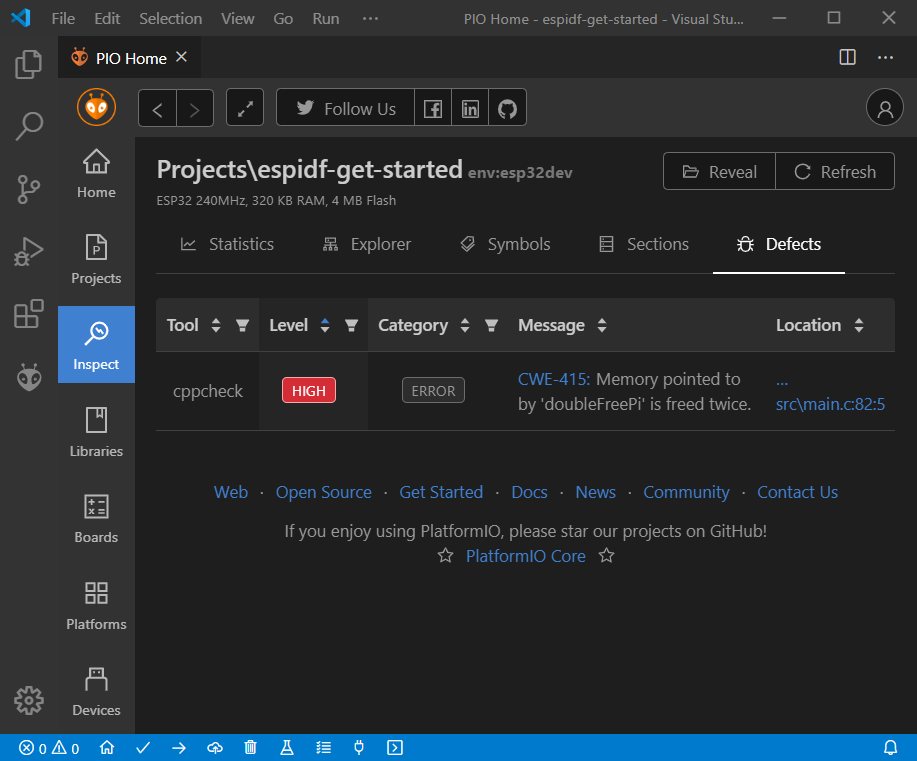The width and height of the screenshot is (917, 761).
Task: Open src\main.c:82:5 location link
Action: pos(830,404)
